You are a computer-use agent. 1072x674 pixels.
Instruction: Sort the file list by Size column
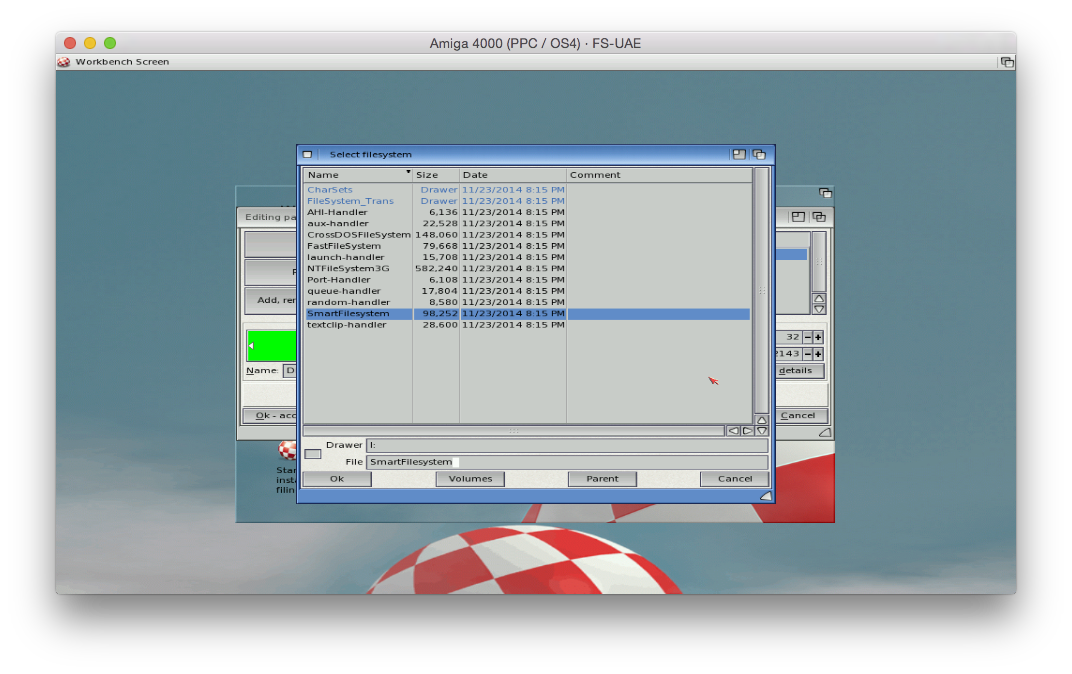(x=436, y=175)
